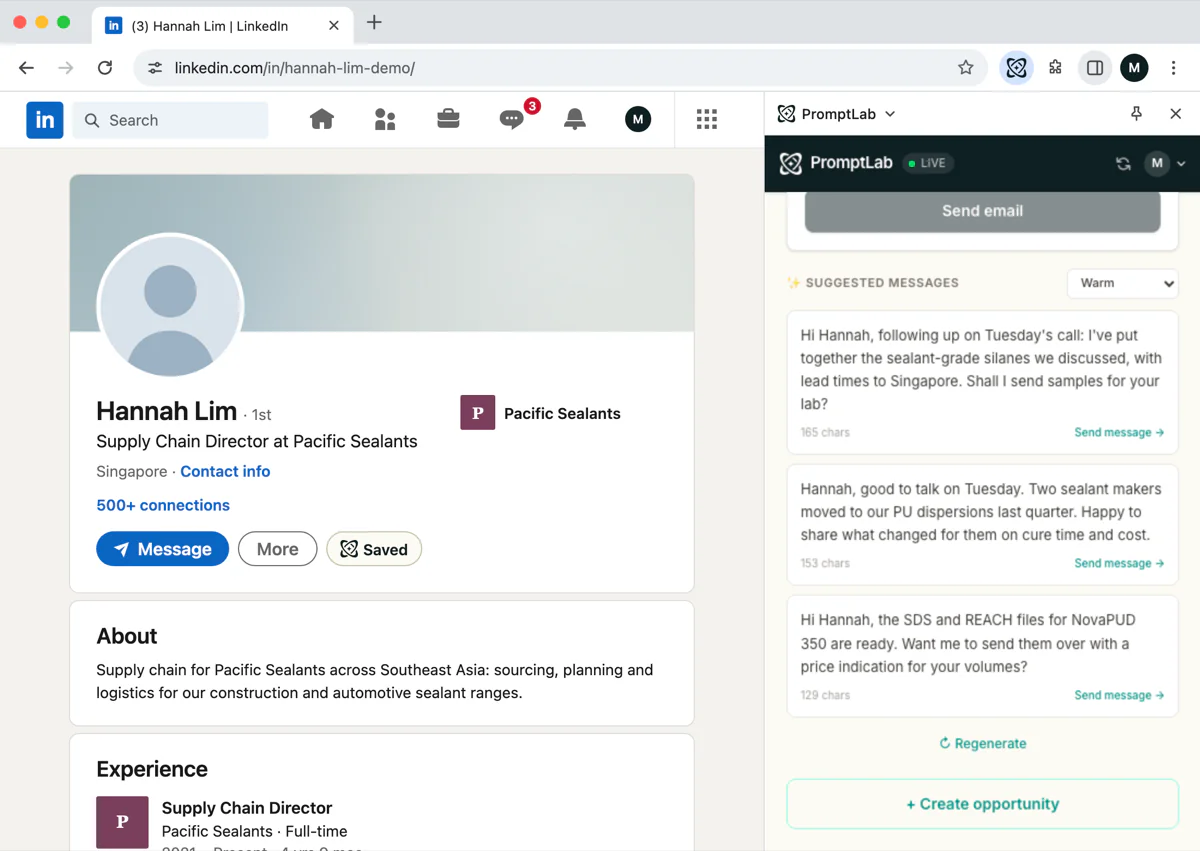The image size is (1200, 851).
Task: Change the Warm tone dropdown
Action: 1123,283
